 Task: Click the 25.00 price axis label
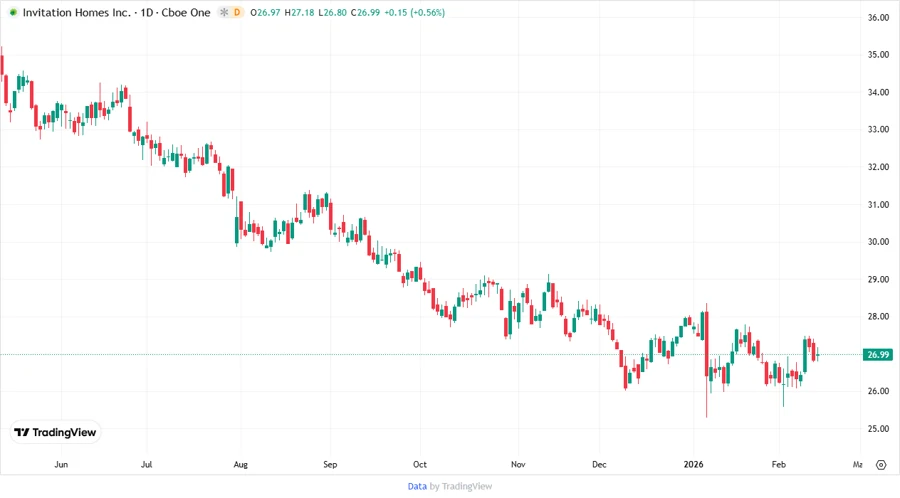(x=878, y=429)
